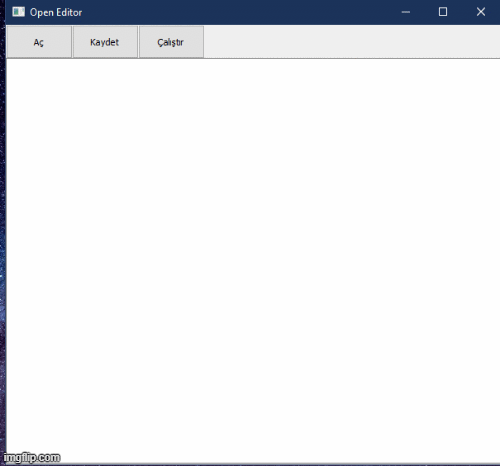Focus the white editing canvas below the toolbar
Image resolution: width=500 pixels, height=466 pixels.
253,261
